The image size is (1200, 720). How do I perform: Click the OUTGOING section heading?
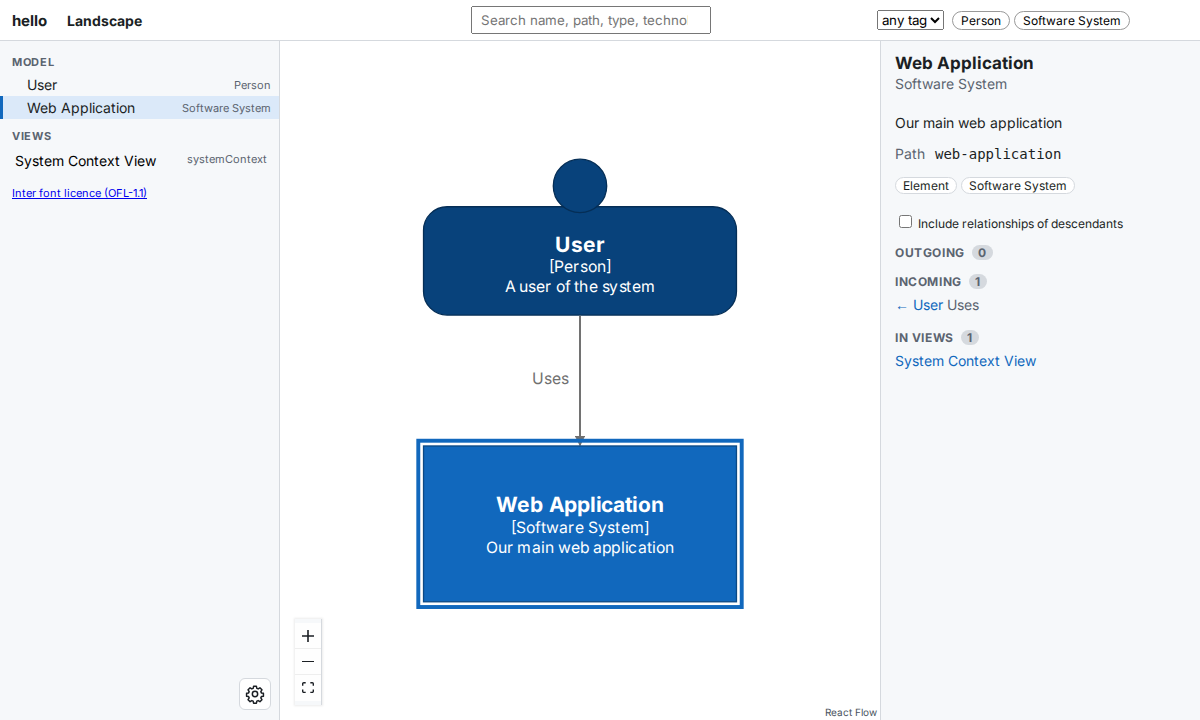930,253
